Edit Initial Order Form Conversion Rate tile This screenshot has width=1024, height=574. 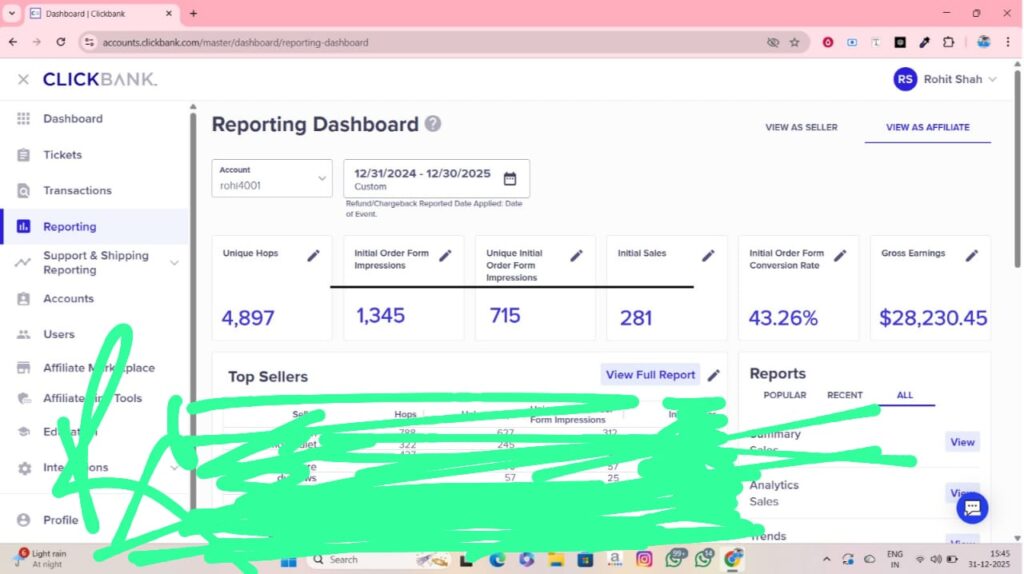pyautogui.click(x=840, y=256)
